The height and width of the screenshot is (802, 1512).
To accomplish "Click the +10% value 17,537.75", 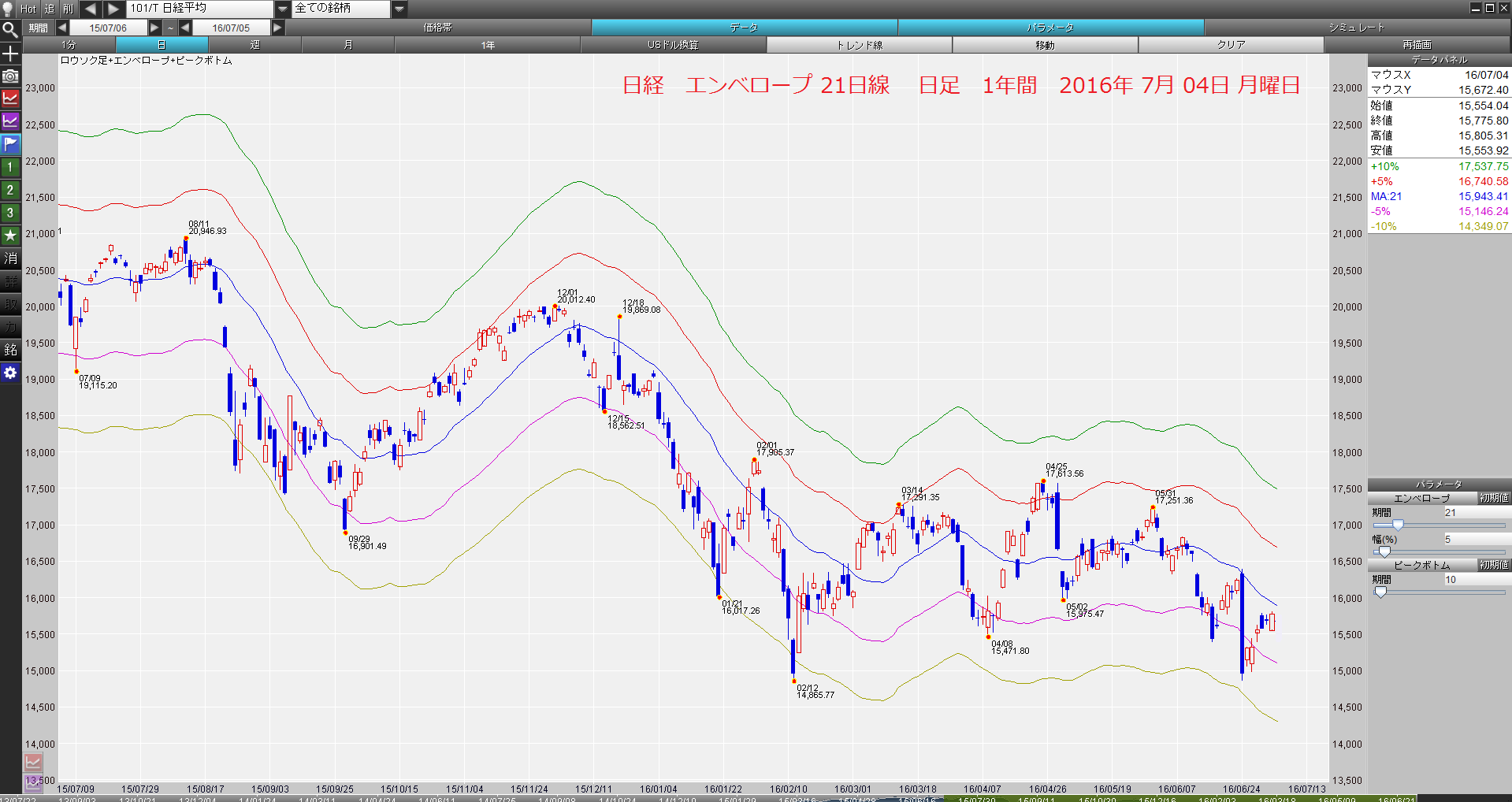I will [x=1483, y=166].
